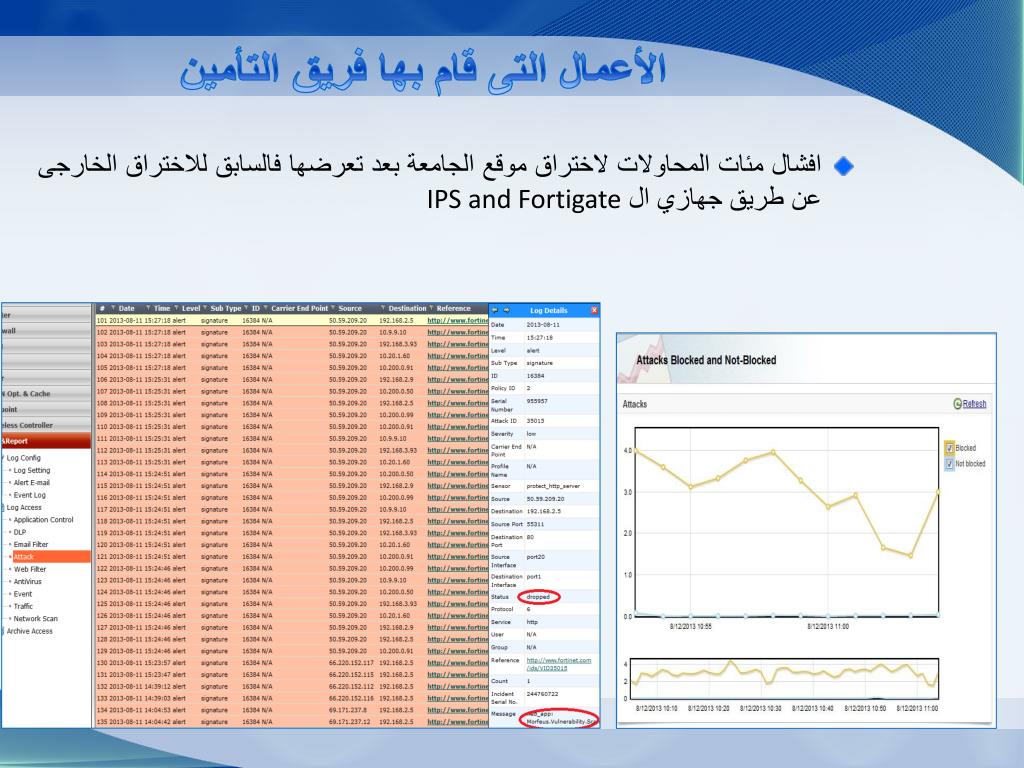1024x768 pixels.
Task: Open the filter icon on Sub Type column
Action: point(205,308)
